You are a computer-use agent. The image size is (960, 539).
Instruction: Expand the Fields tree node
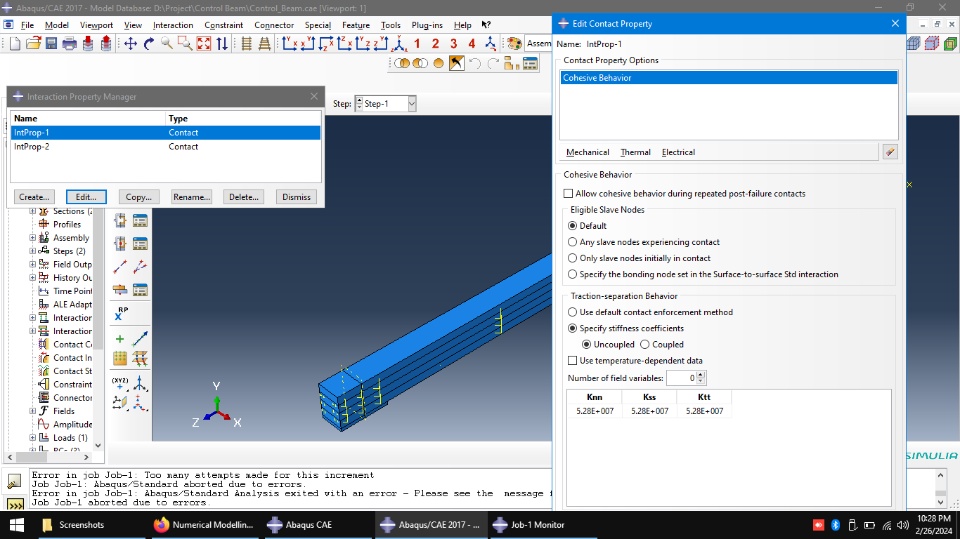[x=32, y=411]
